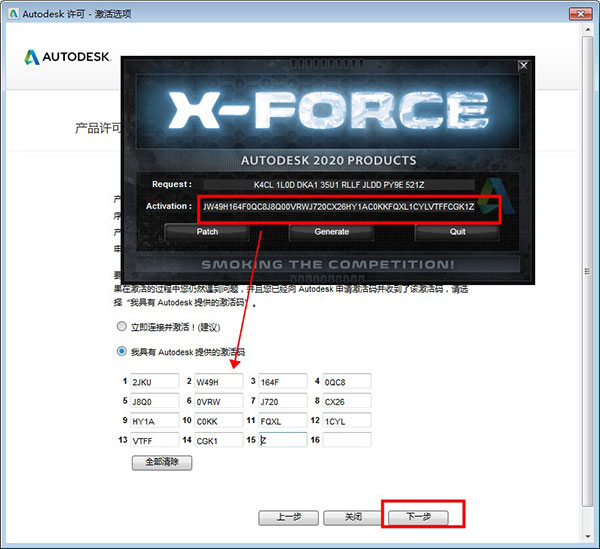Viewport: 600px width, 549px height.
Task: Close the X-Force window with its X icon
Action: (522, 66)
